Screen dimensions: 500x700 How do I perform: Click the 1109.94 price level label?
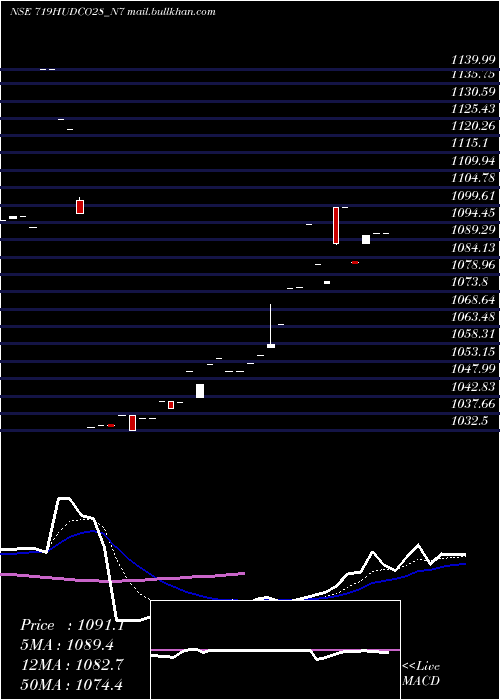click(473, 161)
